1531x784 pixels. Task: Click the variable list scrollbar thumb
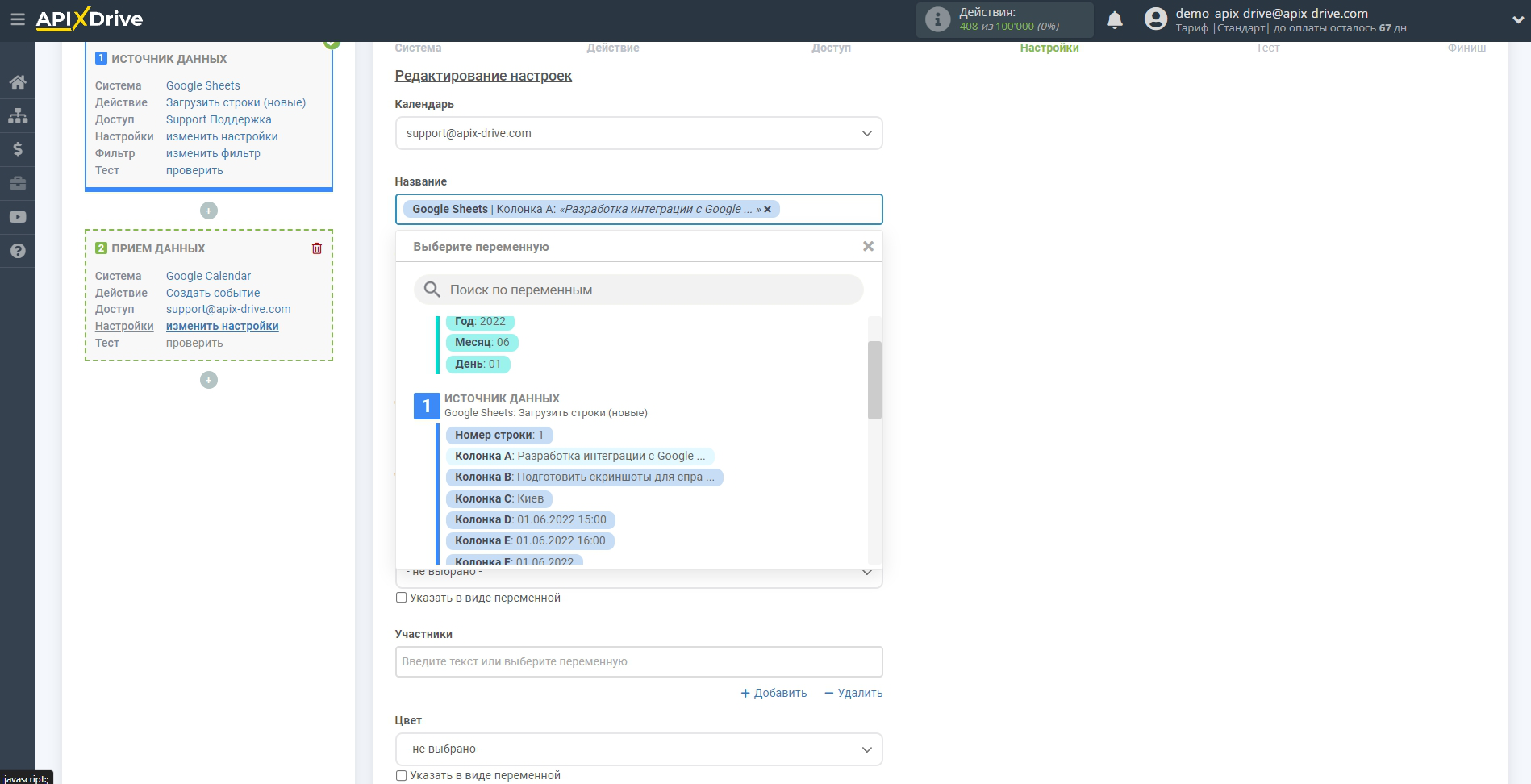point(874,380)
